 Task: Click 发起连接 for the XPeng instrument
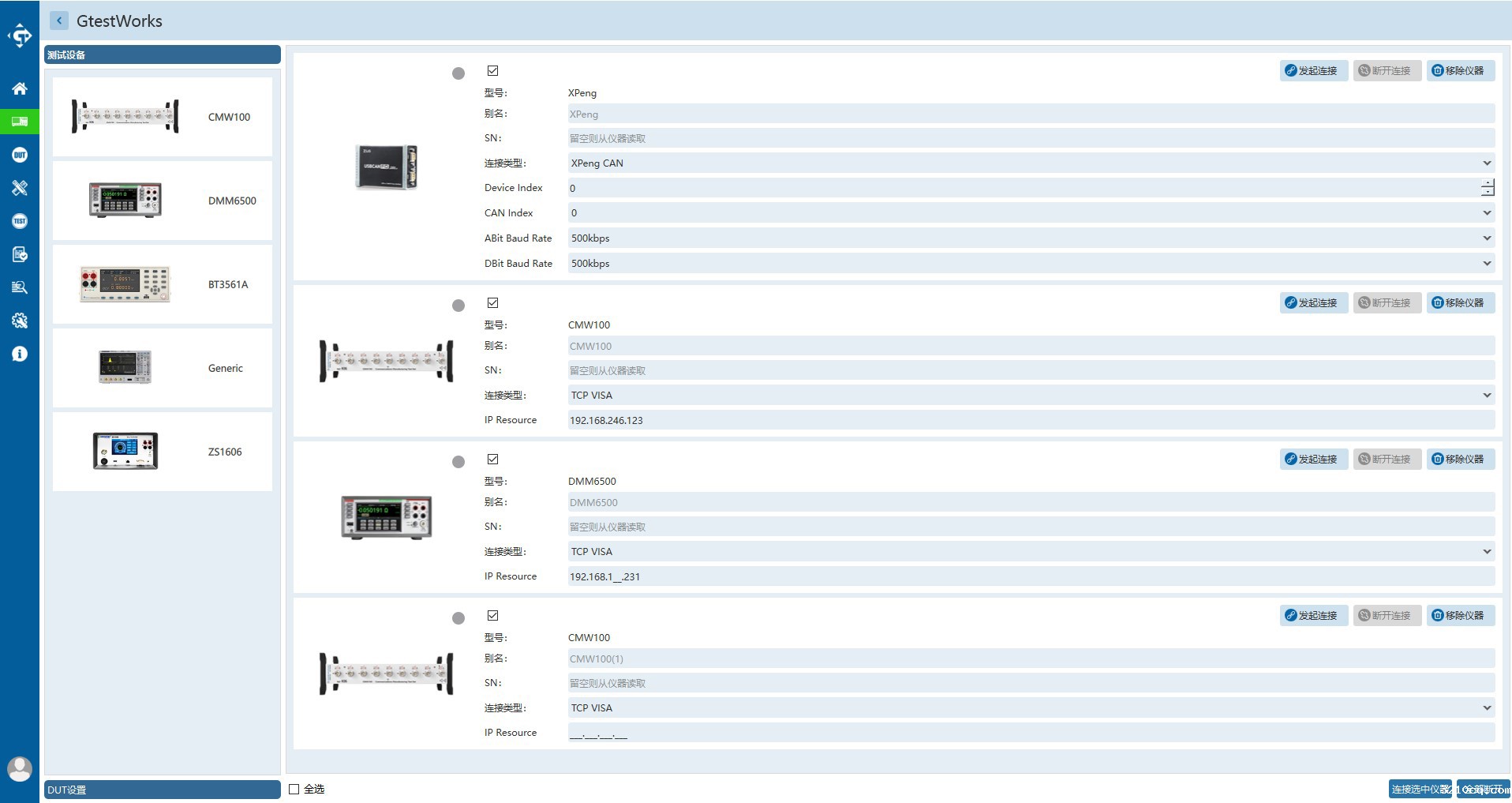pyautogui.click(x=1313, y=71)
